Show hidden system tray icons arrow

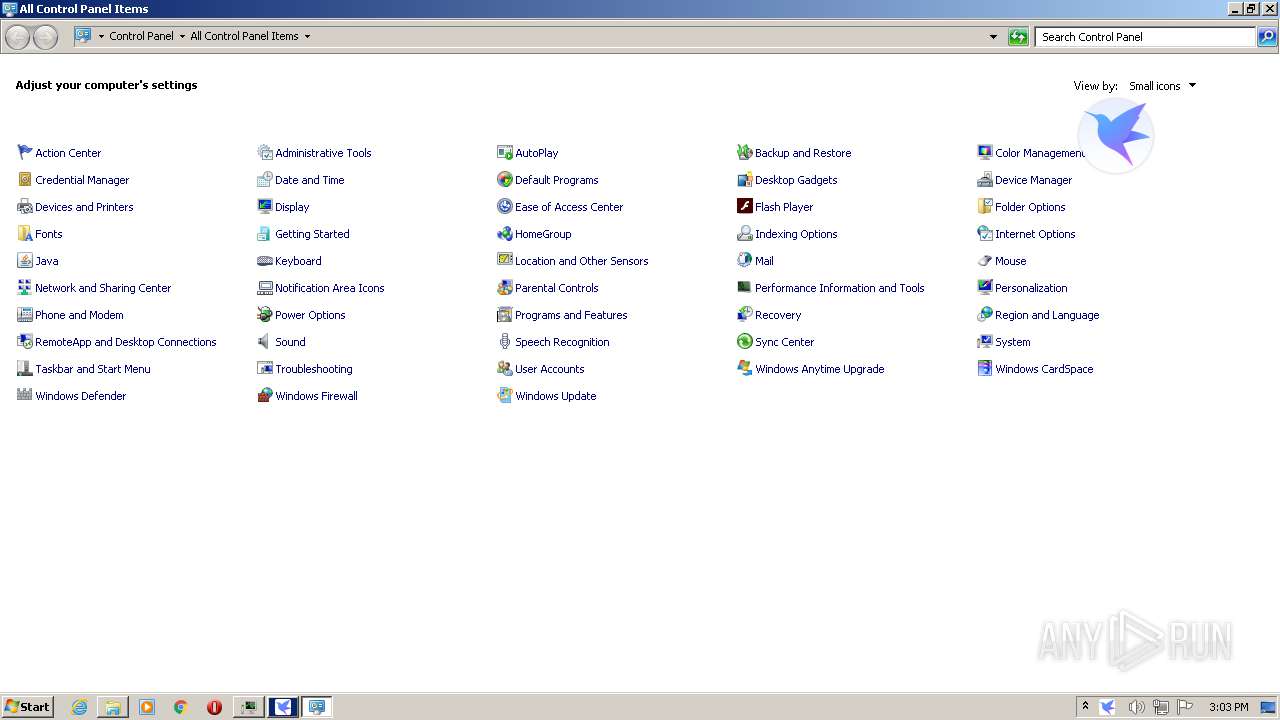[x=1085, y=706]
